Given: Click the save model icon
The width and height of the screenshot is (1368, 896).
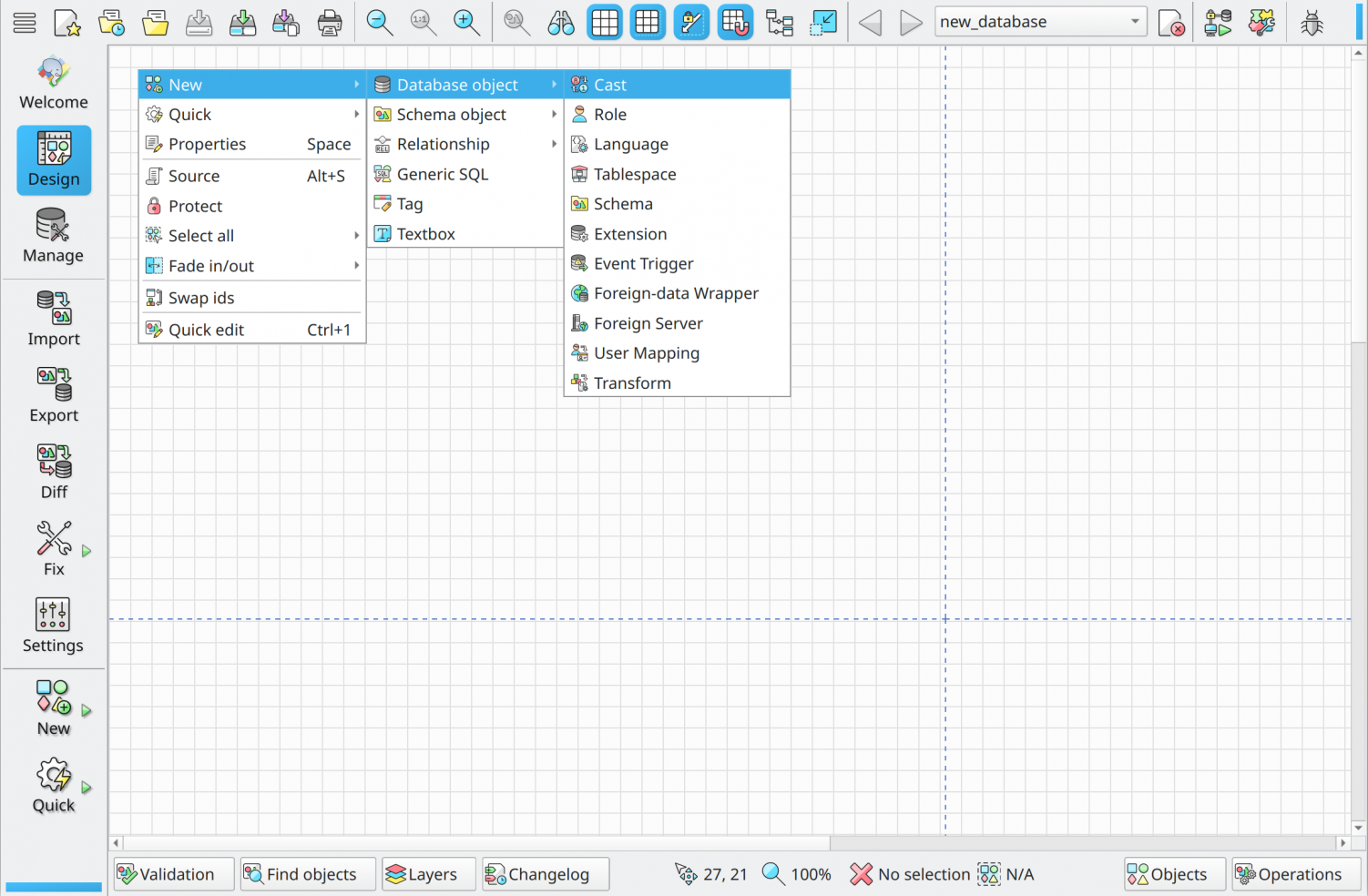Looking at the screenshot, I should pos(199,22).
